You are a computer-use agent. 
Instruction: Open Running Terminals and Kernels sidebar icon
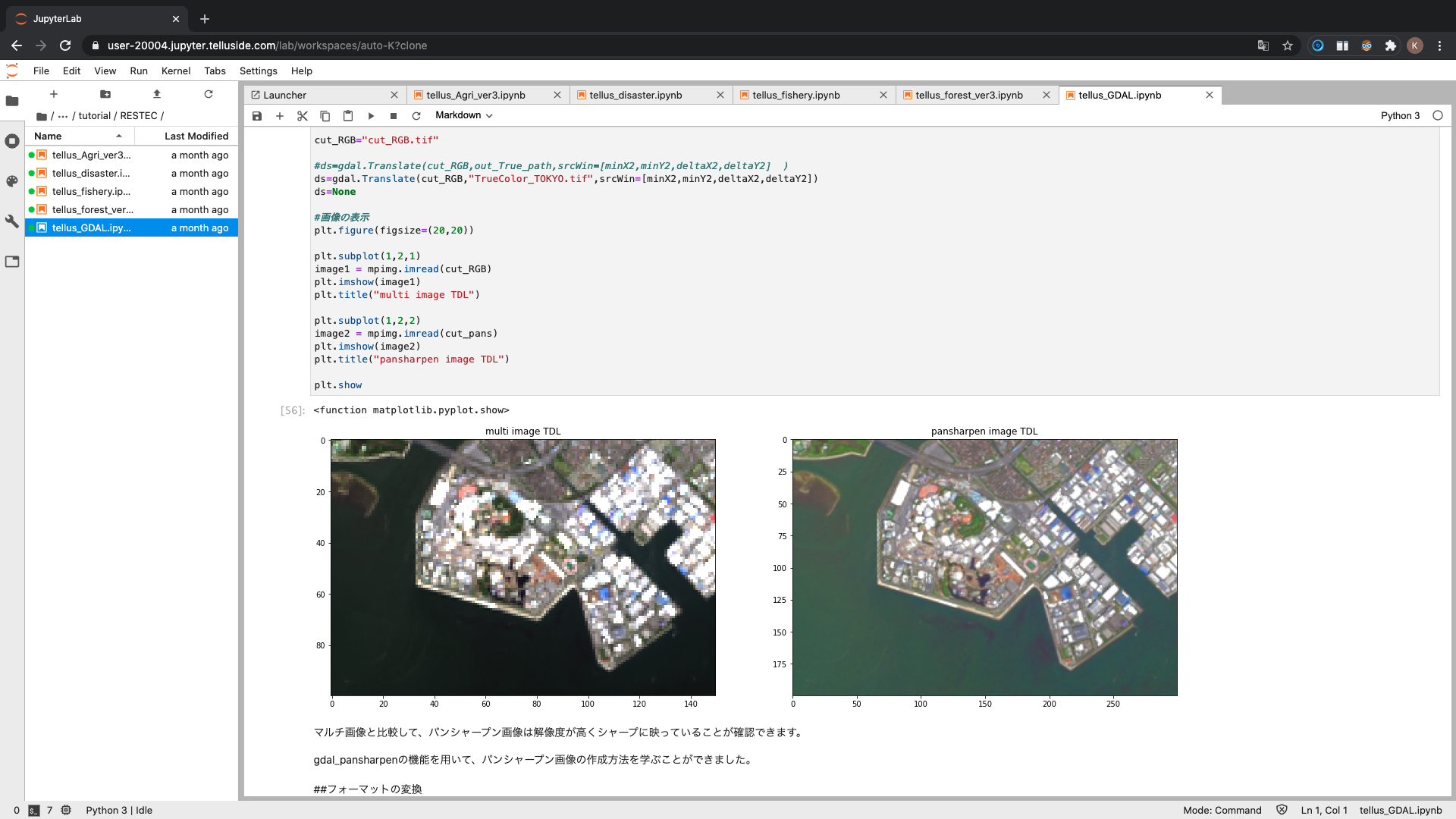coord(12,141)
